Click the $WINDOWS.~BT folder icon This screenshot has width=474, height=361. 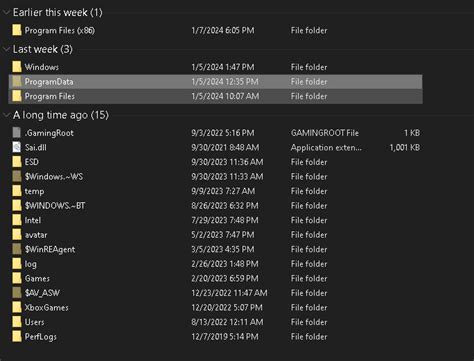click(17, 206)
